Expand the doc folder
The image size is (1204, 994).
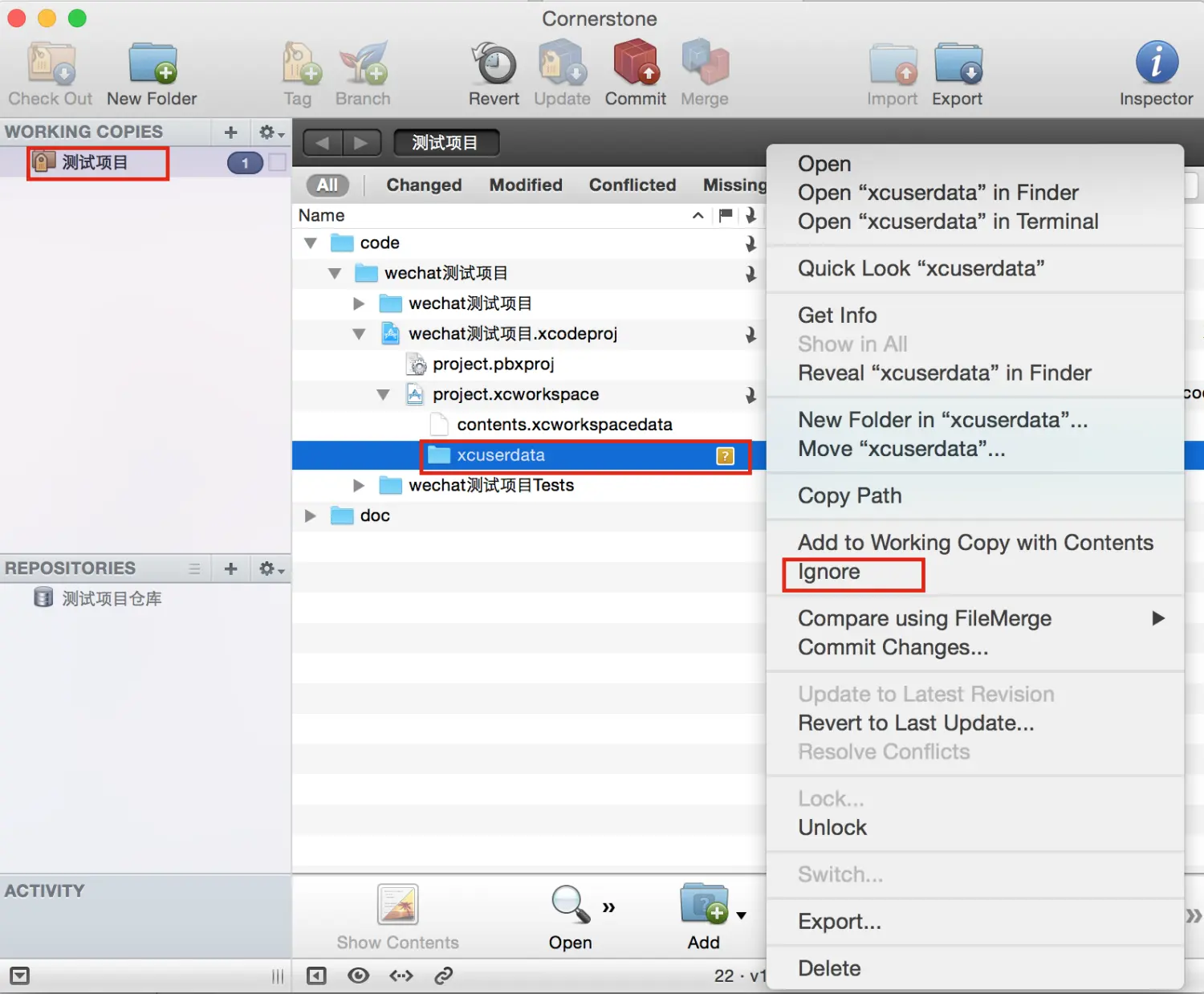pos(310,515)
